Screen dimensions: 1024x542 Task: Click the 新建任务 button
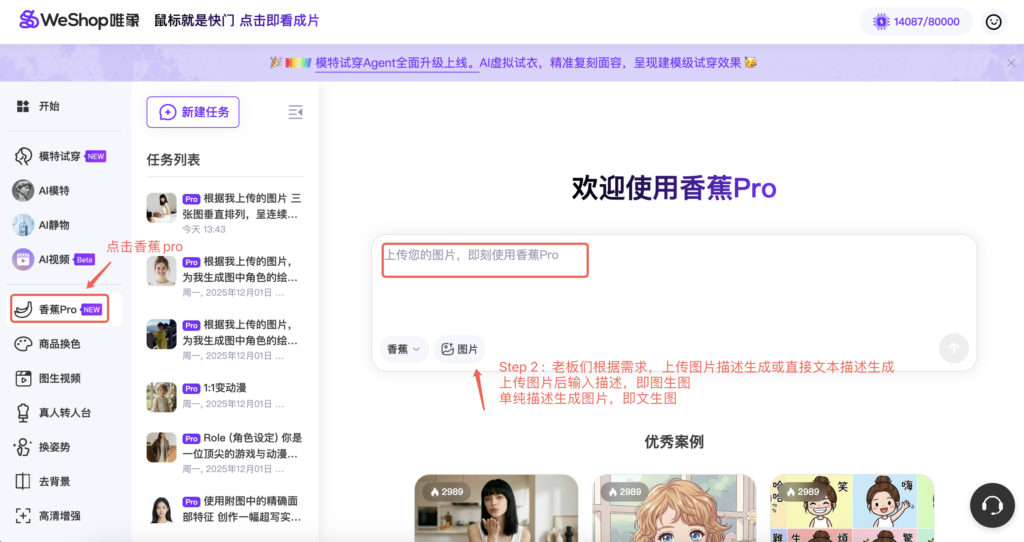[193, 112]
